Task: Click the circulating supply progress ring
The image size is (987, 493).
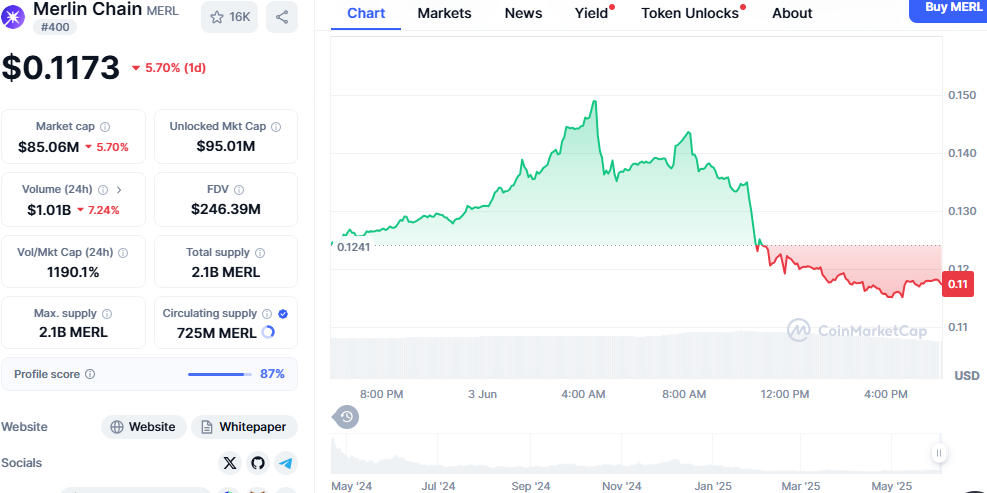Action: (268, 332)
